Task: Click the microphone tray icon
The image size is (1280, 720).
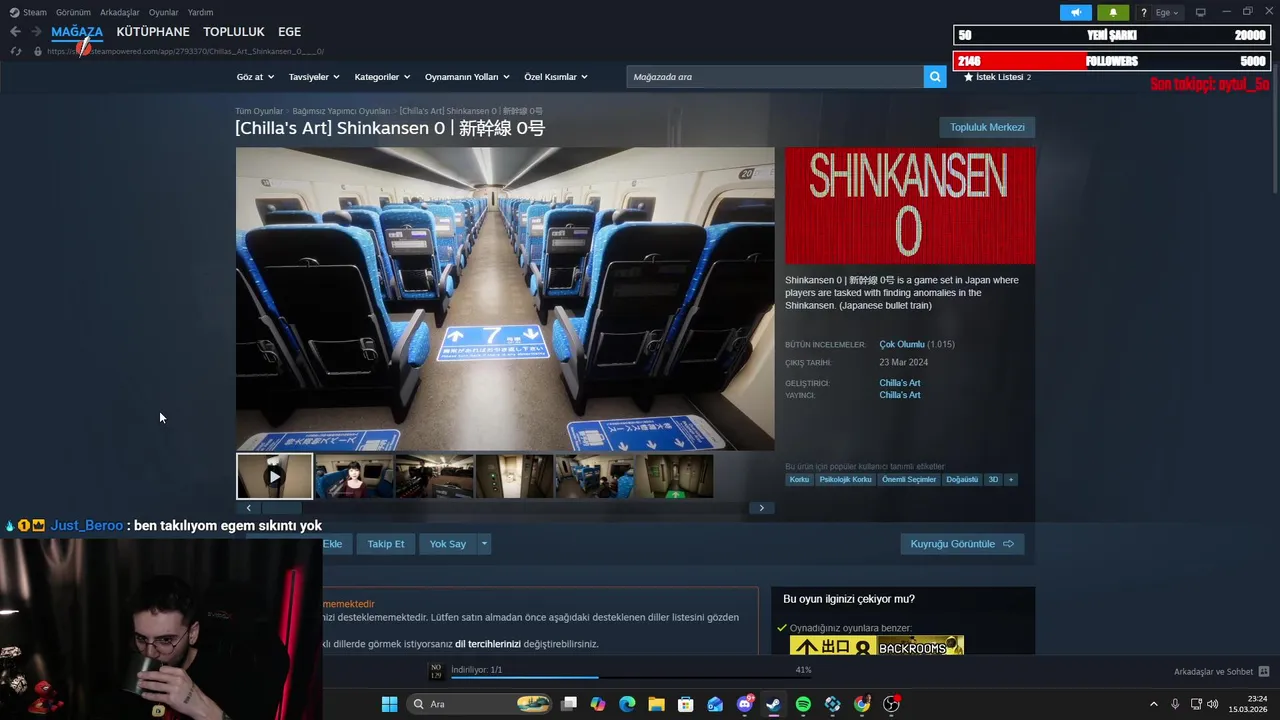Action: 1175,704
